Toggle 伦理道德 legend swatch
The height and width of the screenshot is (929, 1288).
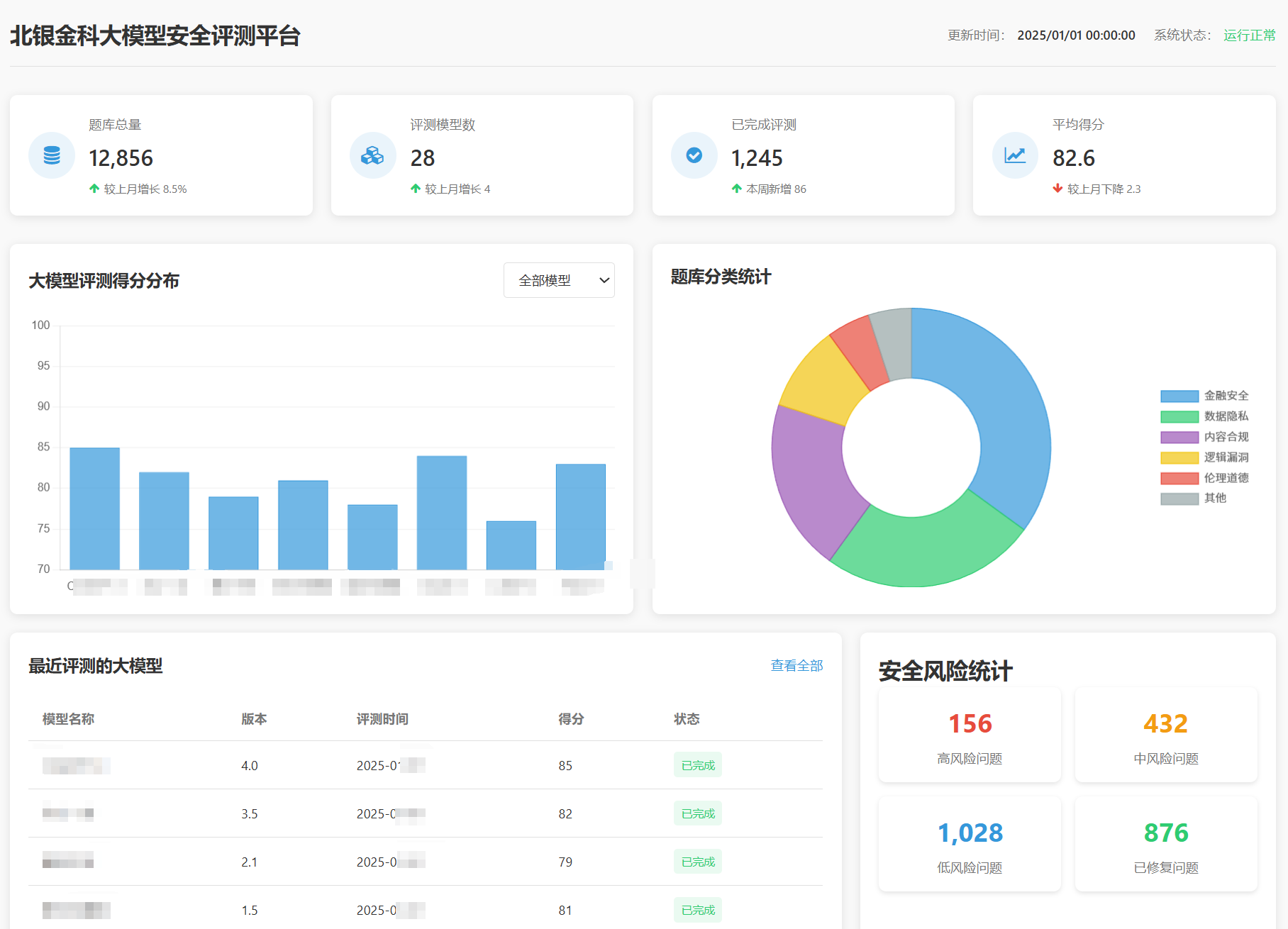click(x=1179, y=478)
